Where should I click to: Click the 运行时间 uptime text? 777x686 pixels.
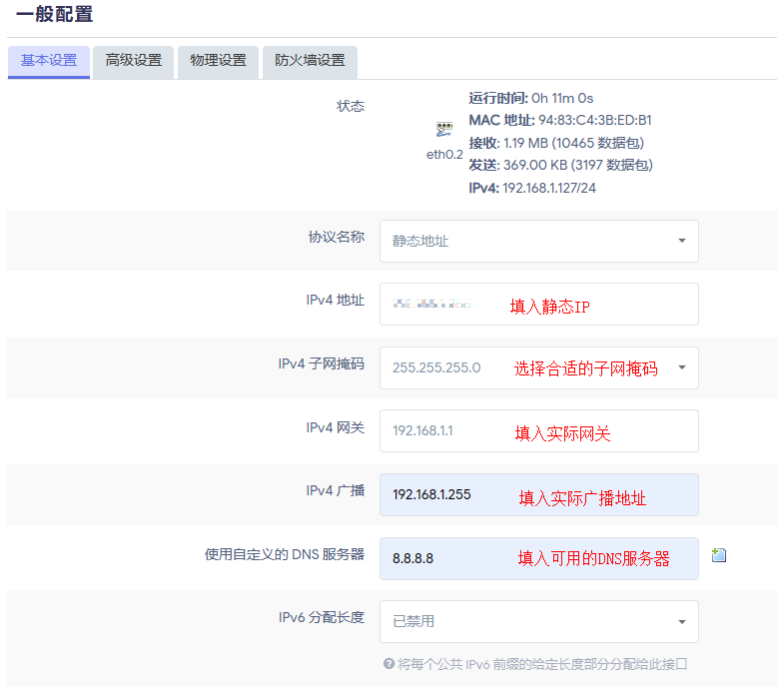click(x=531, y=98)
